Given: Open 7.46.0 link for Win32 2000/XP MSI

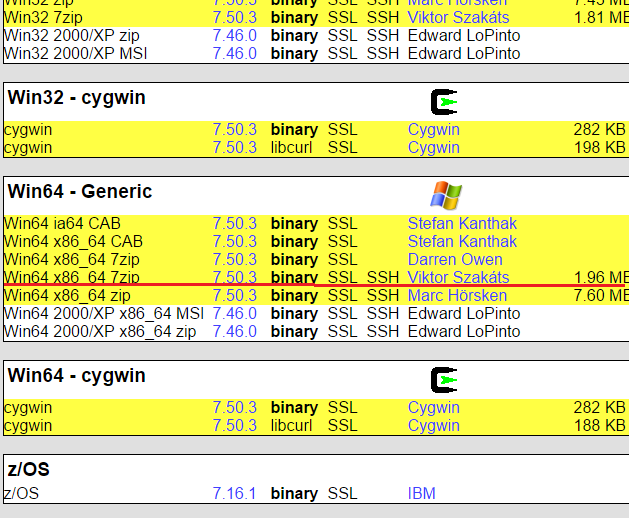Looking at the screenshot, I should [234, 53].
